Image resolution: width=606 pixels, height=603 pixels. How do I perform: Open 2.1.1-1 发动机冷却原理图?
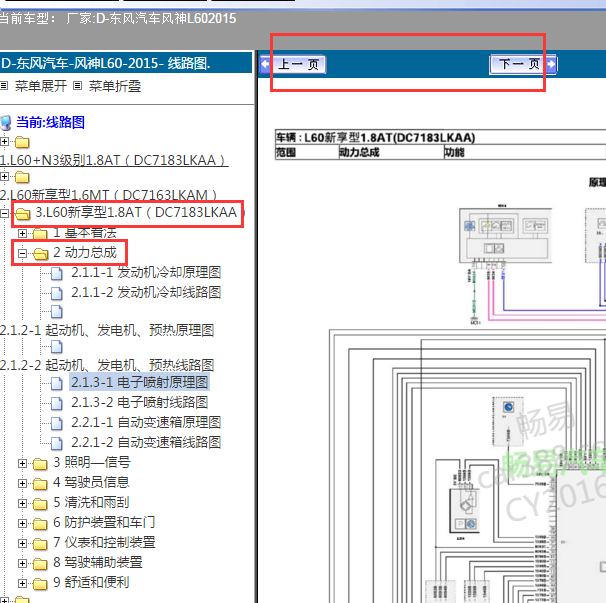point(146,272)
